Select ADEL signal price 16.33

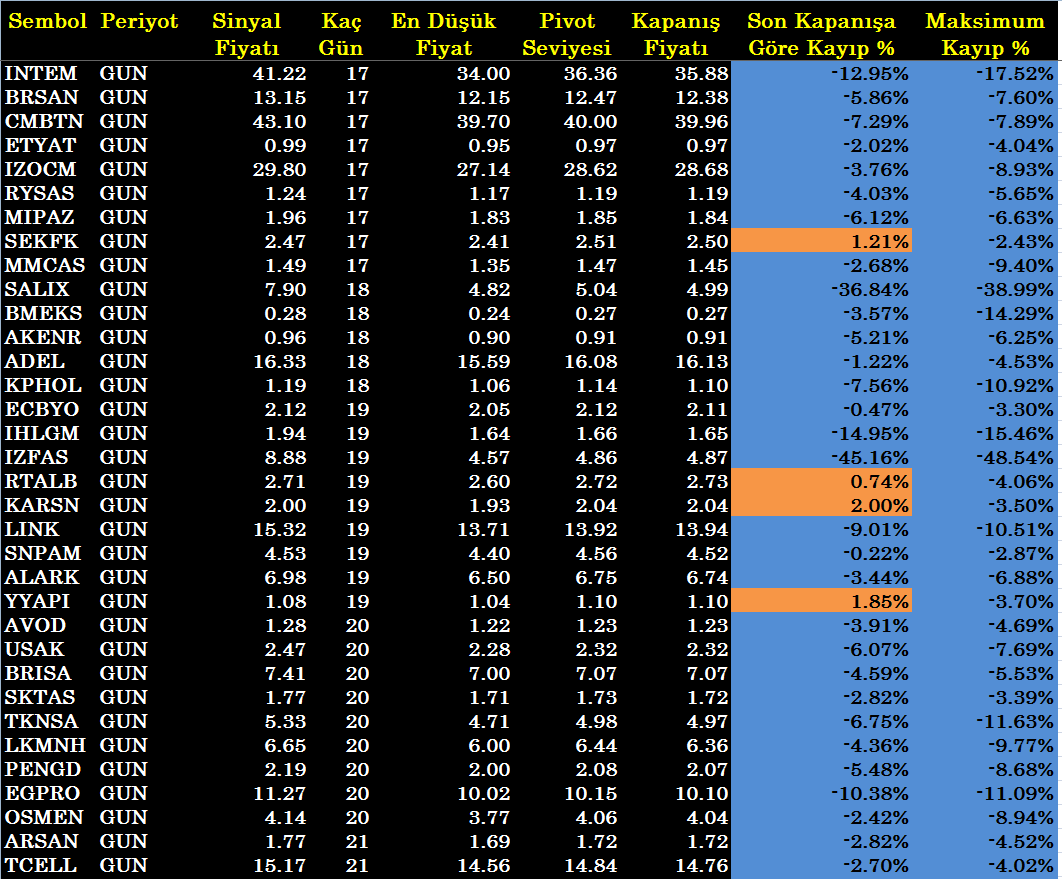280,362
